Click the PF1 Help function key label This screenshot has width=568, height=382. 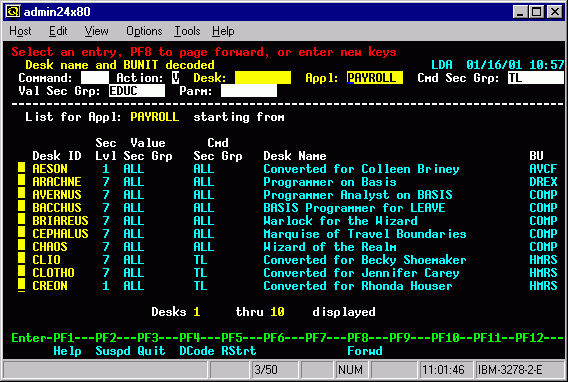pyautogui.click(x=67, y=351)
